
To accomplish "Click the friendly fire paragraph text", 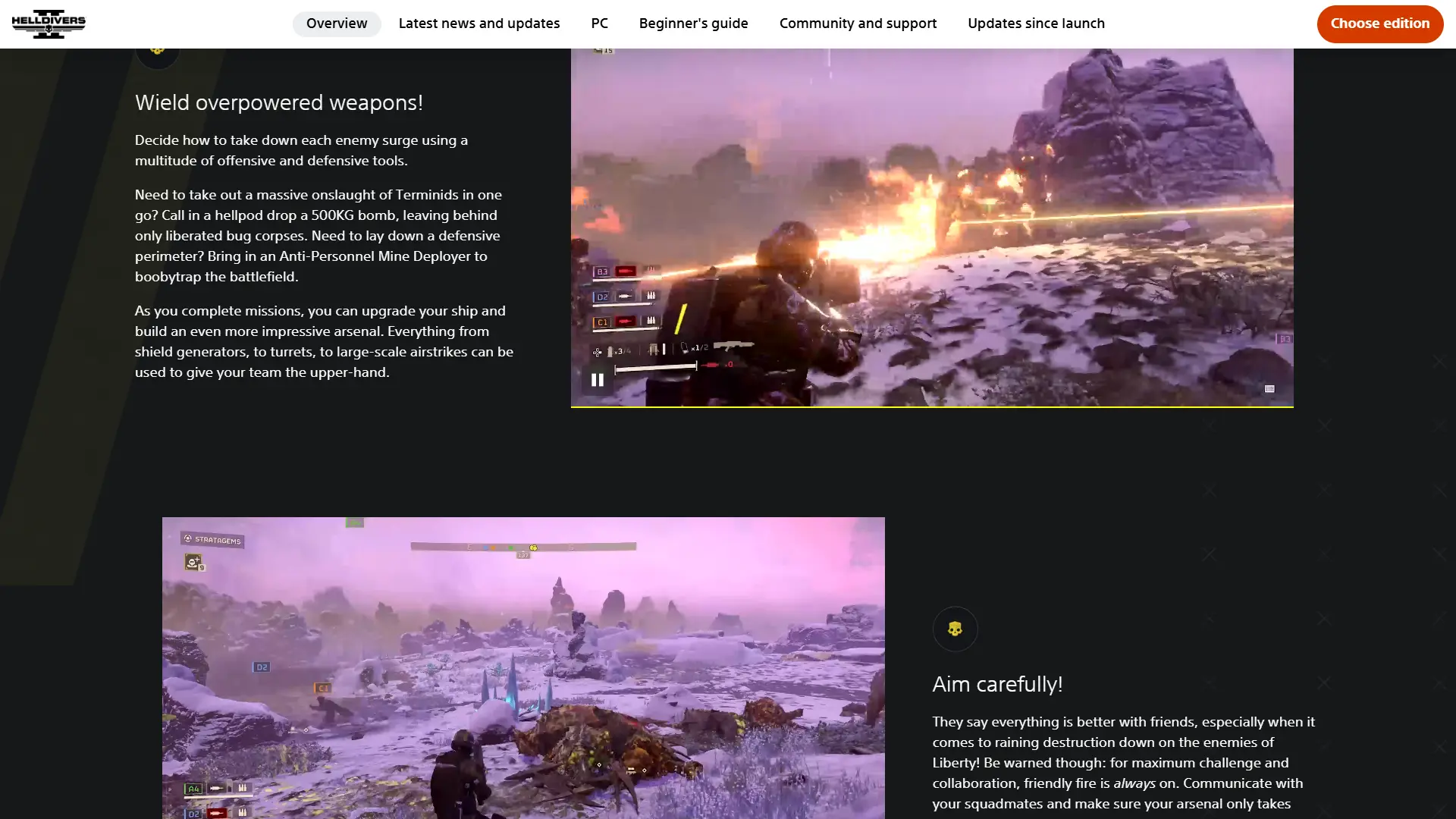I will pos(1122,763).
